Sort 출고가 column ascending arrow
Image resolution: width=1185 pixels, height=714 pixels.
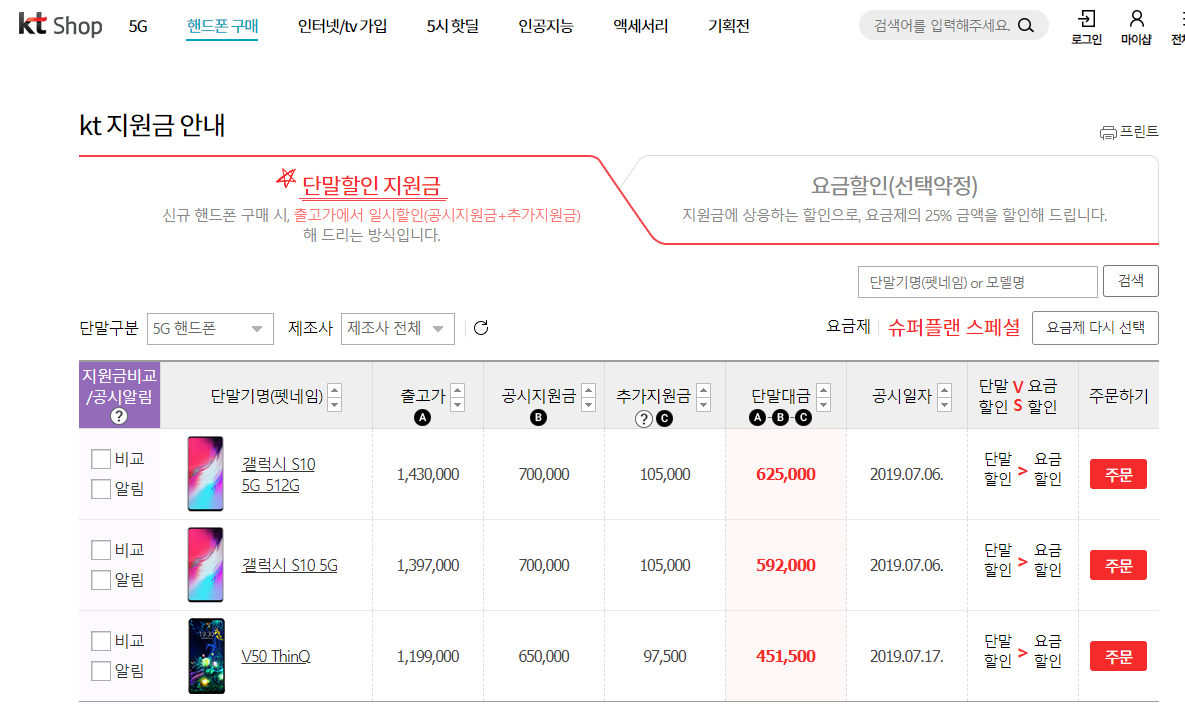pos(457,390)
